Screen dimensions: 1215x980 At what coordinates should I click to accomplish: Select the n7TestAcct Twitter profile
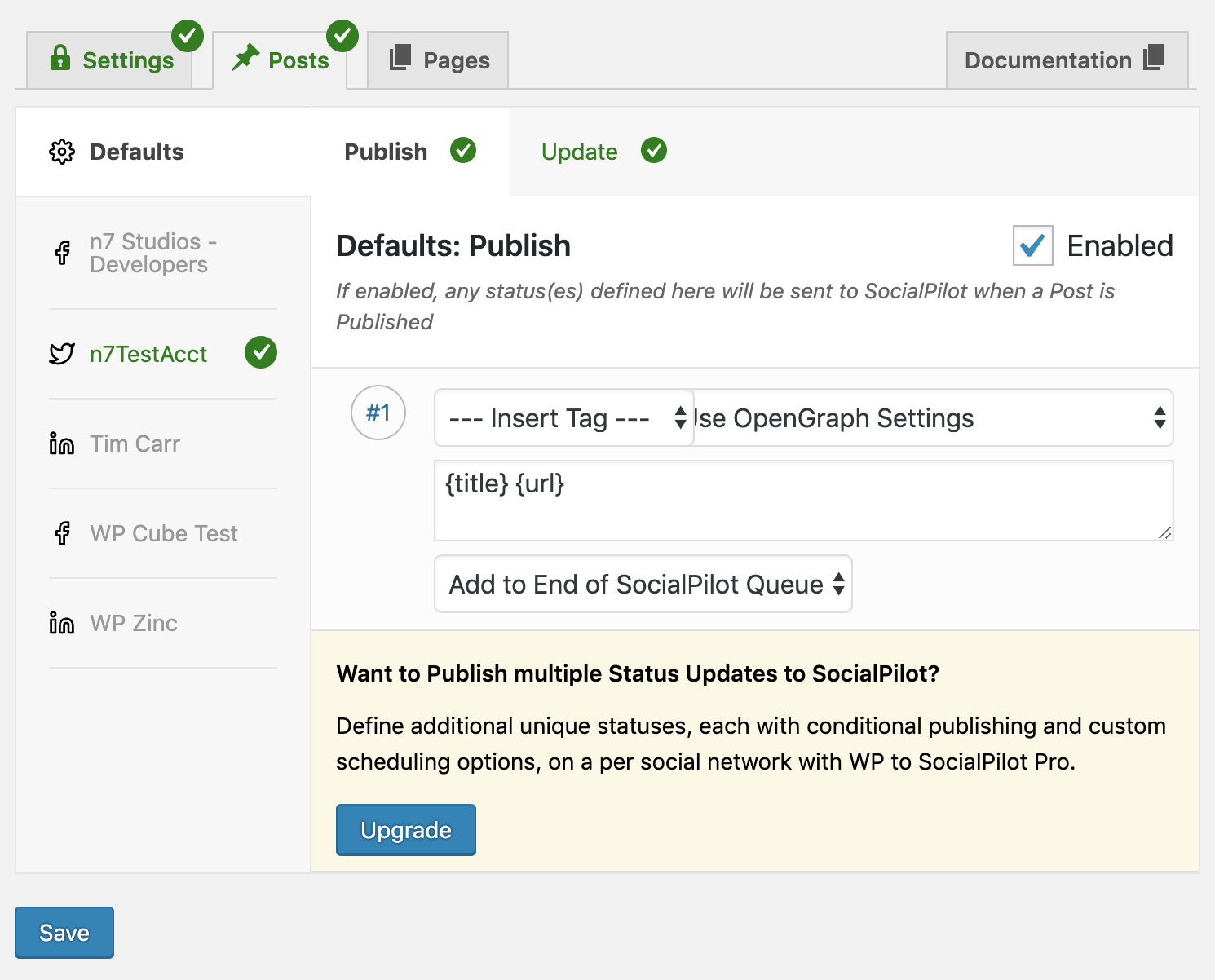(x=163, y=354)
